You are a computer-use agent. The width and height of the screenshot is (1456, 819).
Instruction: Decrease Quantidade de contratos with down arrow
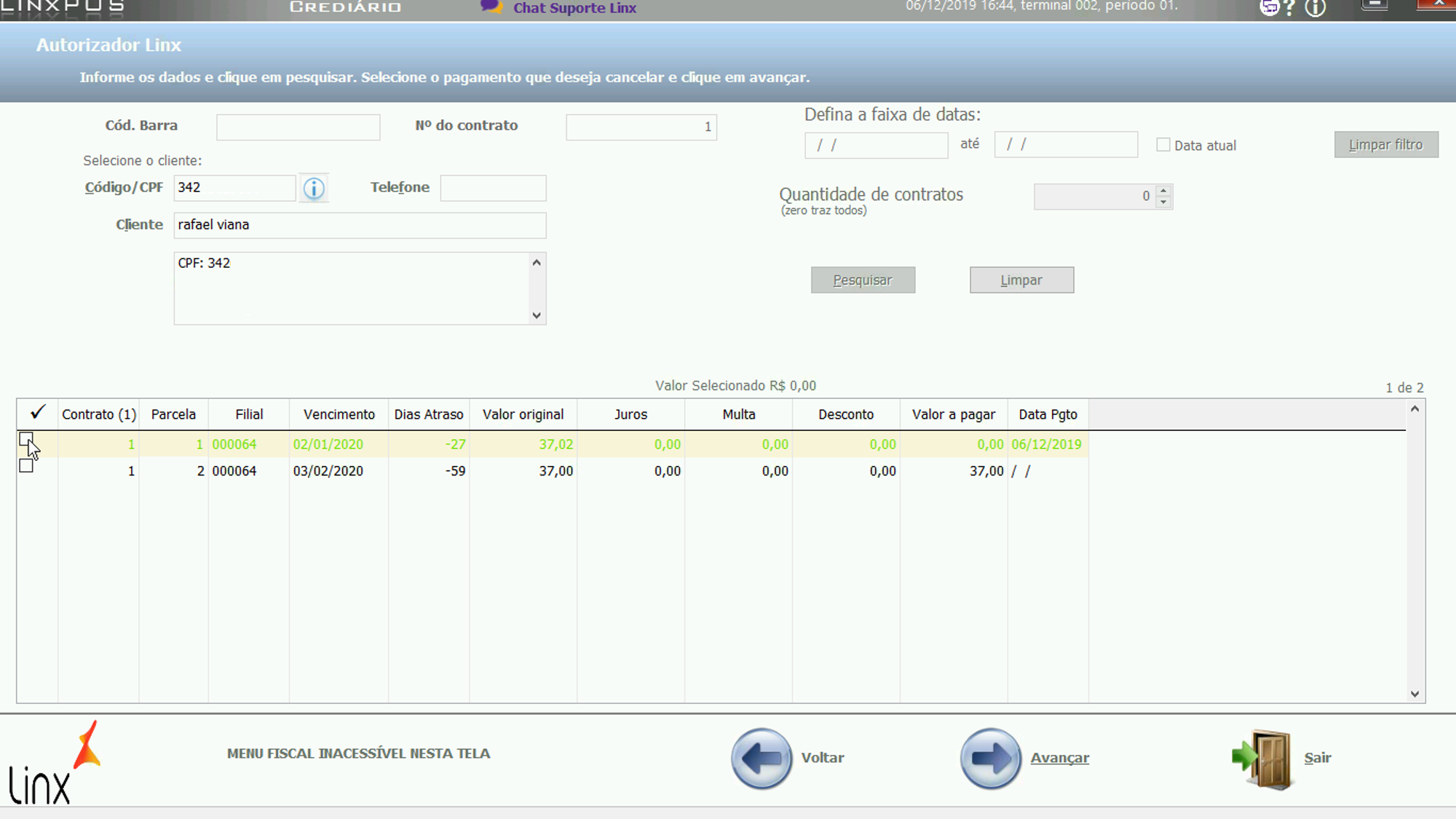pyautogui.click(x=1163, y=202)
